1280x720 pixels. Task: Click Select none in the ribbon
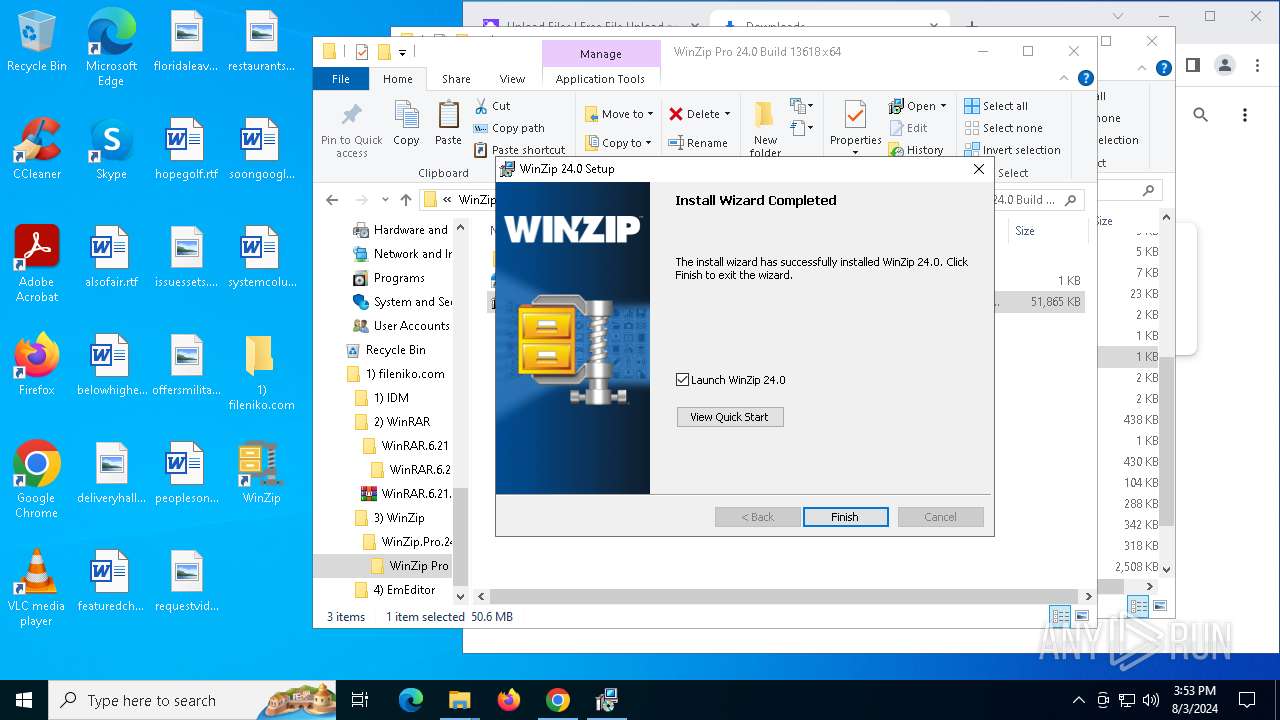1003,128
